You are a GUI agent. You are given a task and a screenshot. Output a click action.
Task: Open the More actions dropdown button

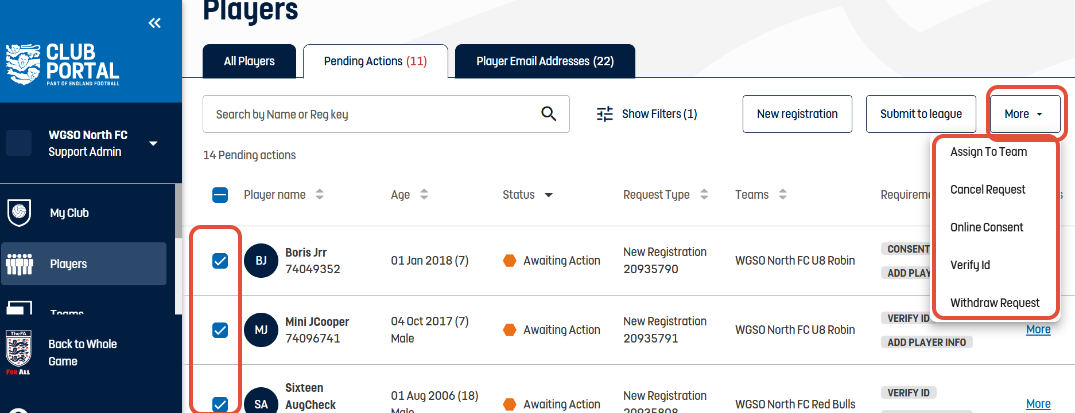(x=1025, y=114)
